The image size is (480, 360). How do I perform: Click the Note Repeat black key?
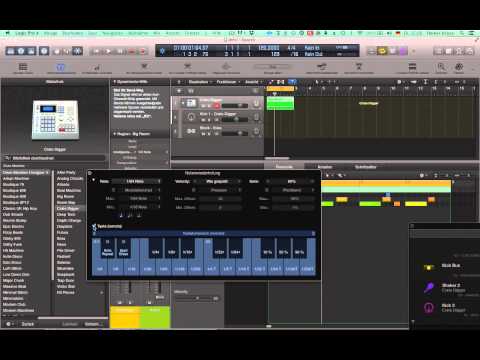pos(107,248)
